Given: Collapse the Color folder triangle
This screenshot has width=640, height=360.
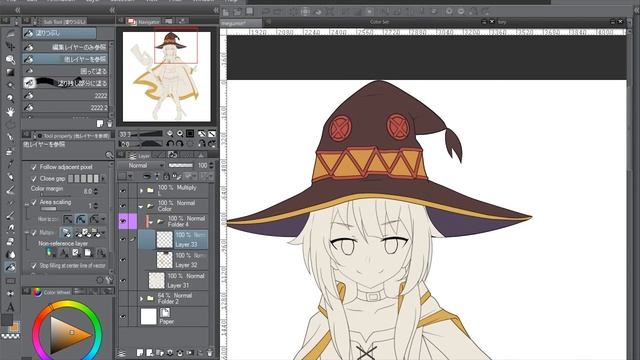Looking at the screenshot, I should click(x=141, y=207).
